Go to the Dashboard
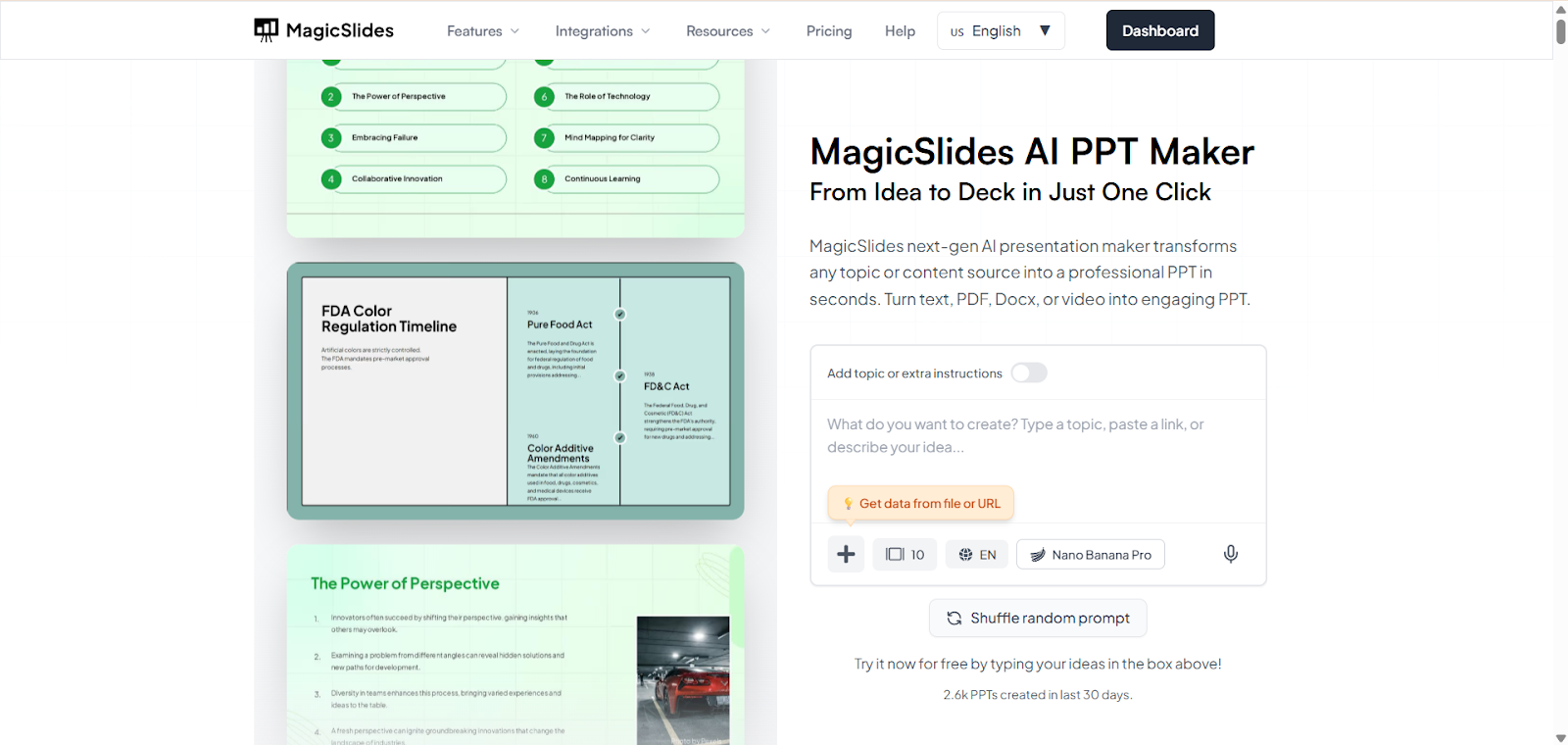 [1160, 30]
